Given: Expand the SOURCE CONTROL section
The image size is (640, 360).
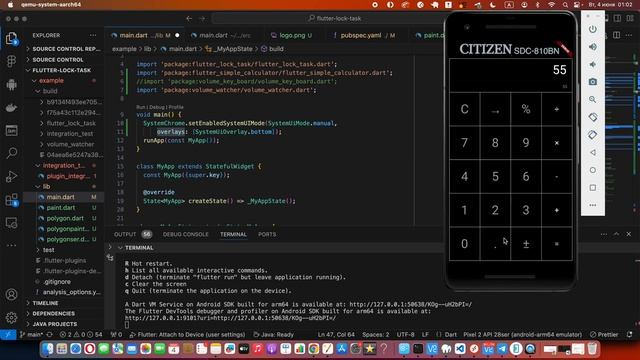Looking at the screenshot, I should [63, 60].
